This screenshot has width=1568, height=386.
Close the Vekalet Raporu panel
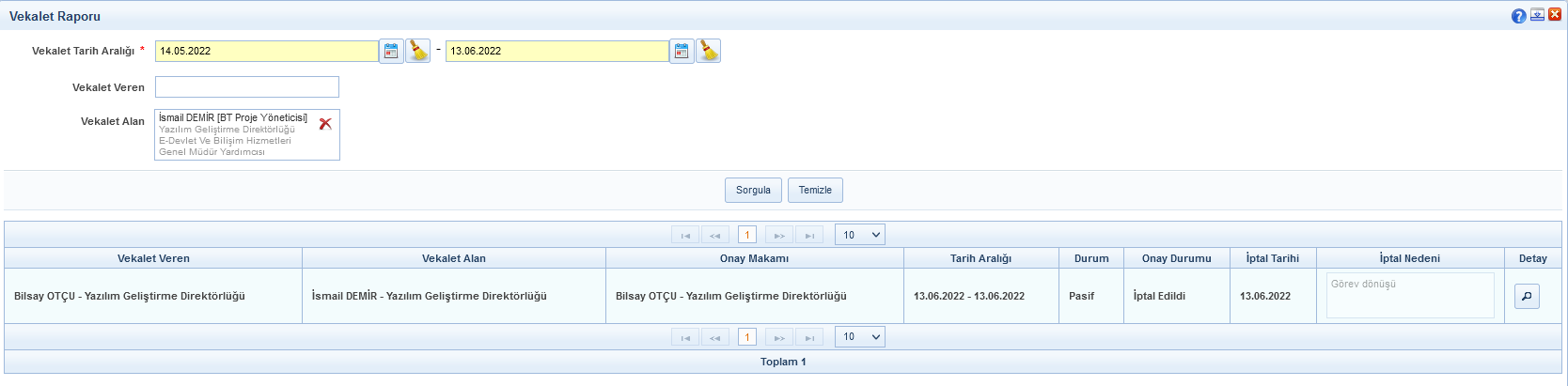(x=1555, y=15)
